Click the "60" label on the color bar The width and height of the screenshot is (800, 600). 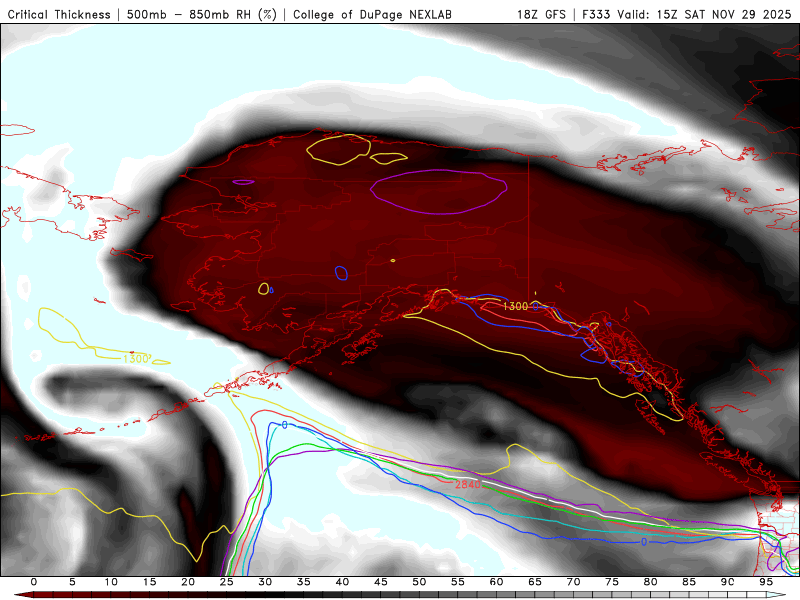pyautogui.click(x=496, y=582)
